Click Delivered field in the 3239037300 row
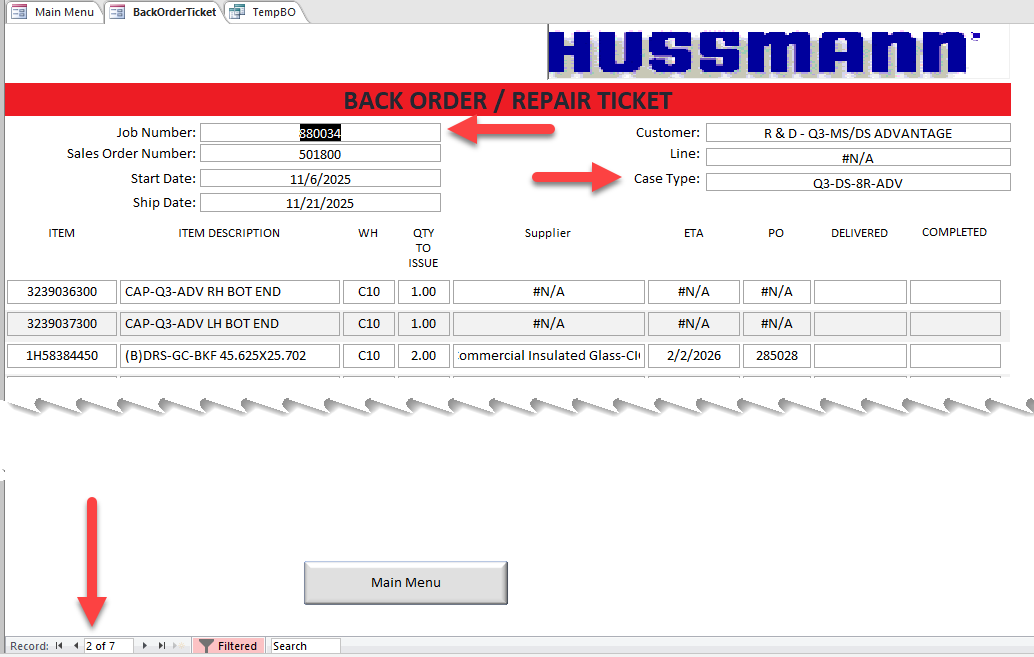The image size is (1034, 657). 860,324
